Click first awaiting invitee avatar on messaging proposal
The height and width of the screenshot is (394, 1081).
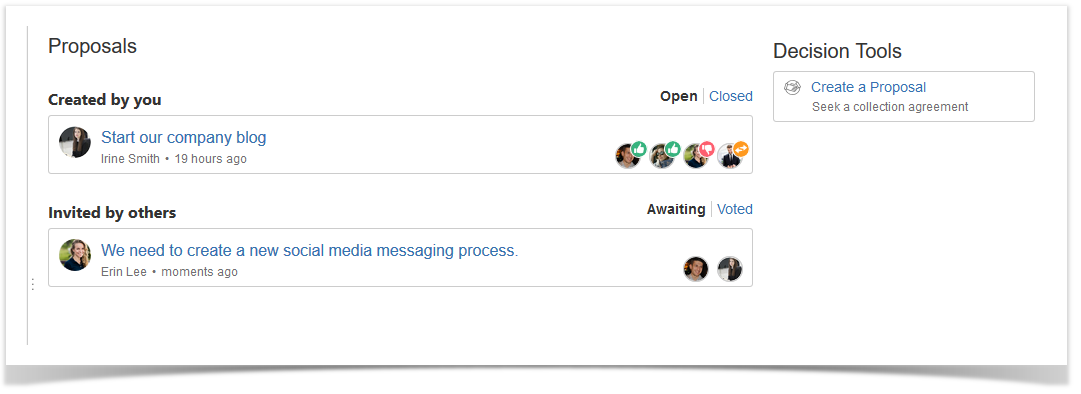[696, 269]
